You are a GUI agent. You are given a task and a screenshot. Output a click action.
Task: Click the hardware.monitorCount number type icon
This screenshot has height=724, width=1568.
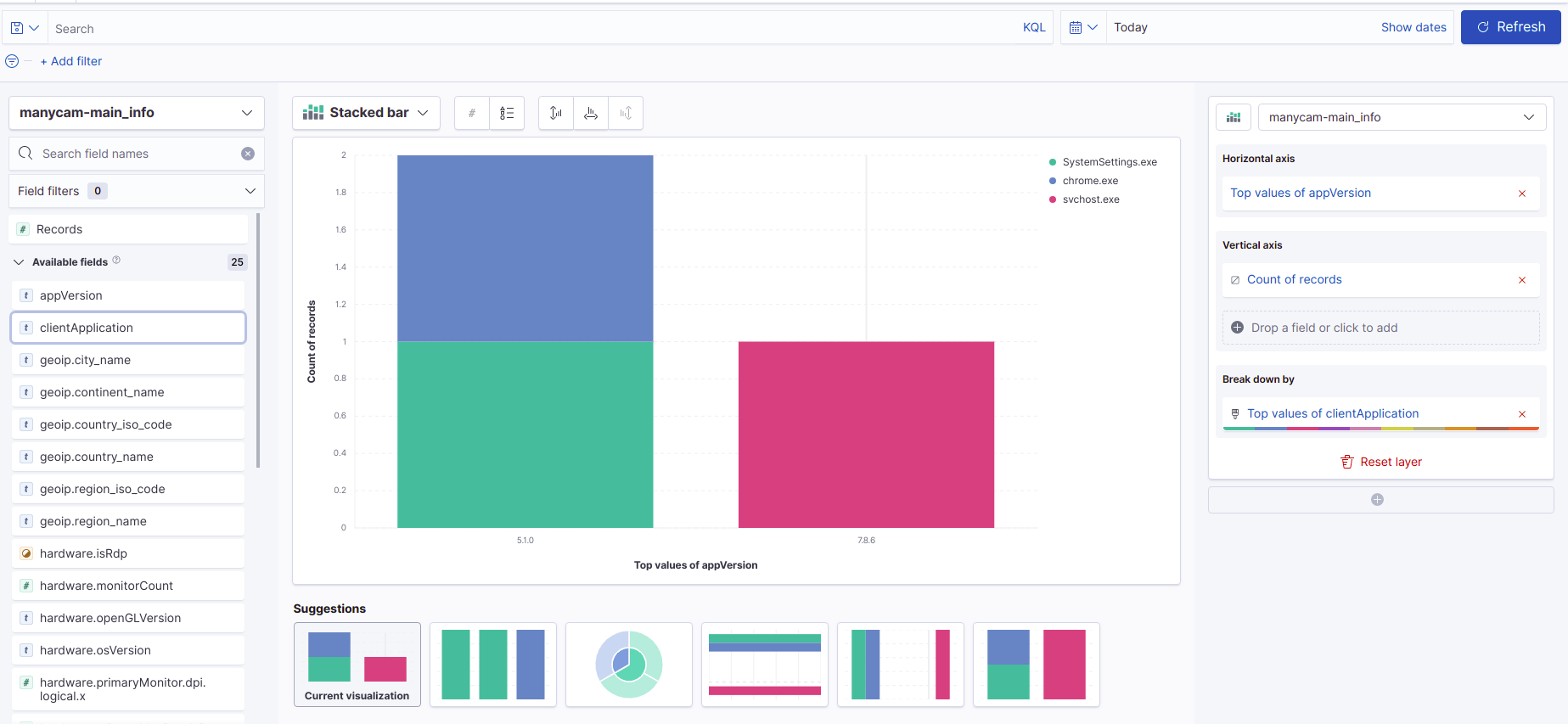coord(26,586)
